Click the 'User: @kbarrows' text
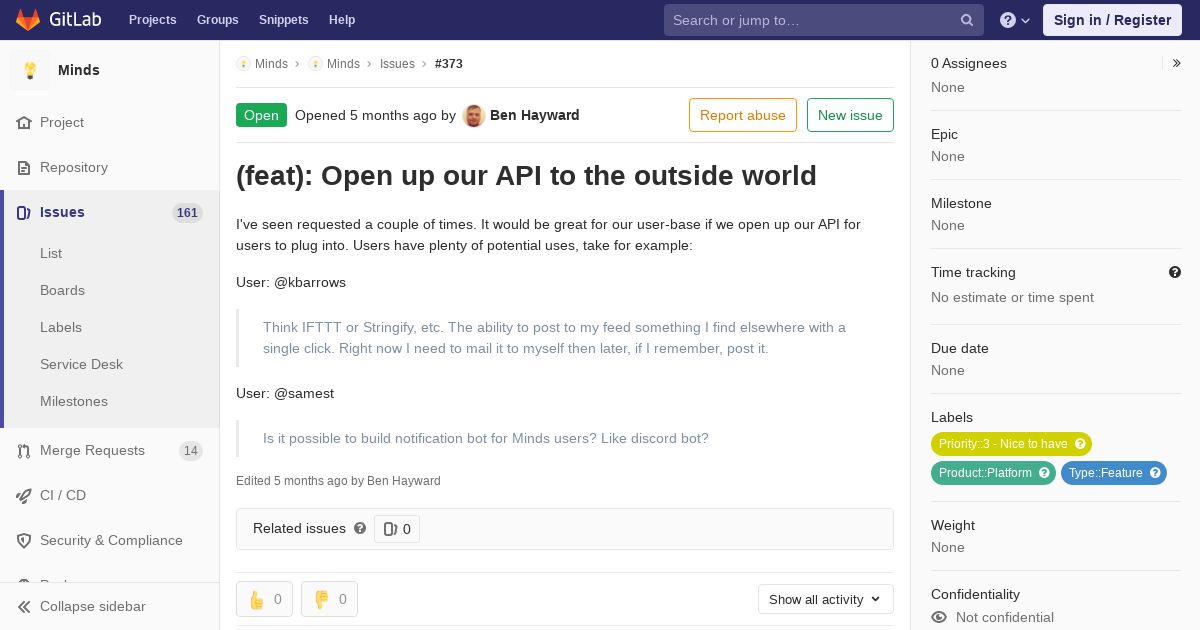Viewport: 1200px width, 630px height. click(291, 282)
